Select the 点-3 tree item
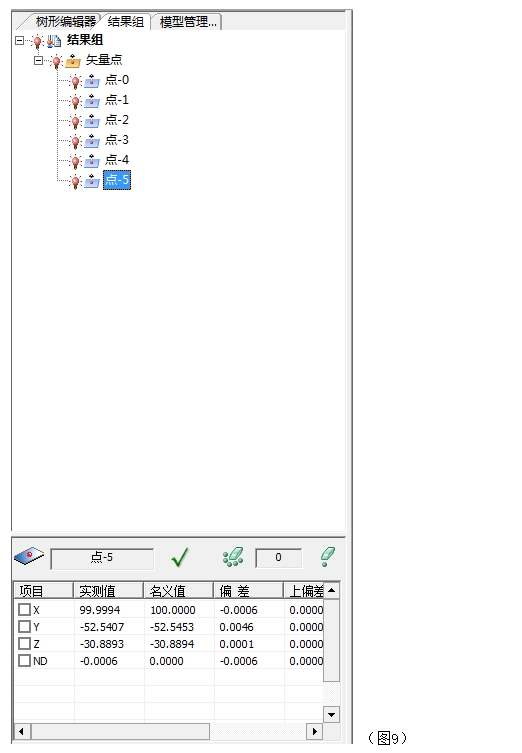This screenshot has height=753, width=522. pos(117,140)
